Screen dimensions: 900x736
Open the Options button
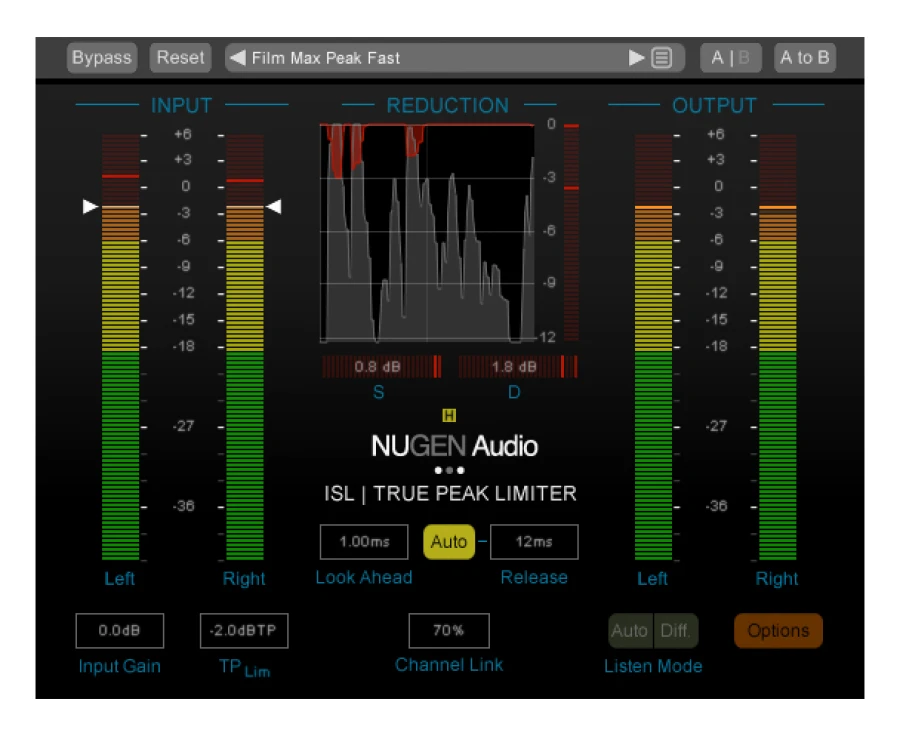click(778, 631)
